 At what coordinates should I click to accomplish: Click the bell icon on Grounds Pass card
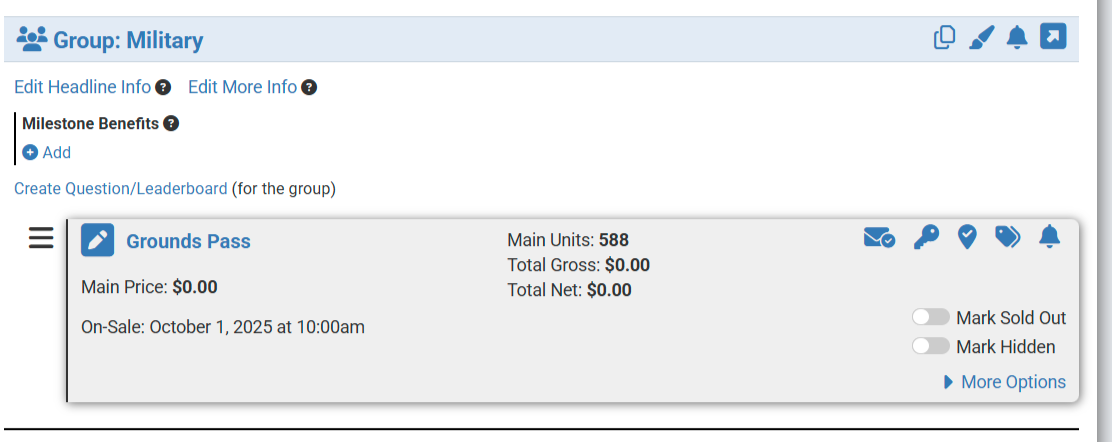pyautogui.click(x=1049, y=237)
